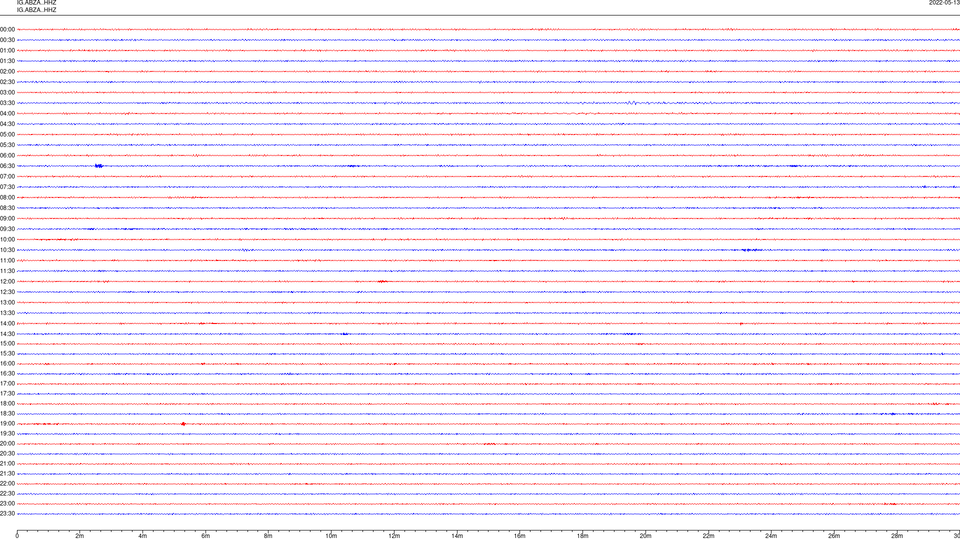
Task: Choose the 11:00 time label
Action: coord(7,260)
